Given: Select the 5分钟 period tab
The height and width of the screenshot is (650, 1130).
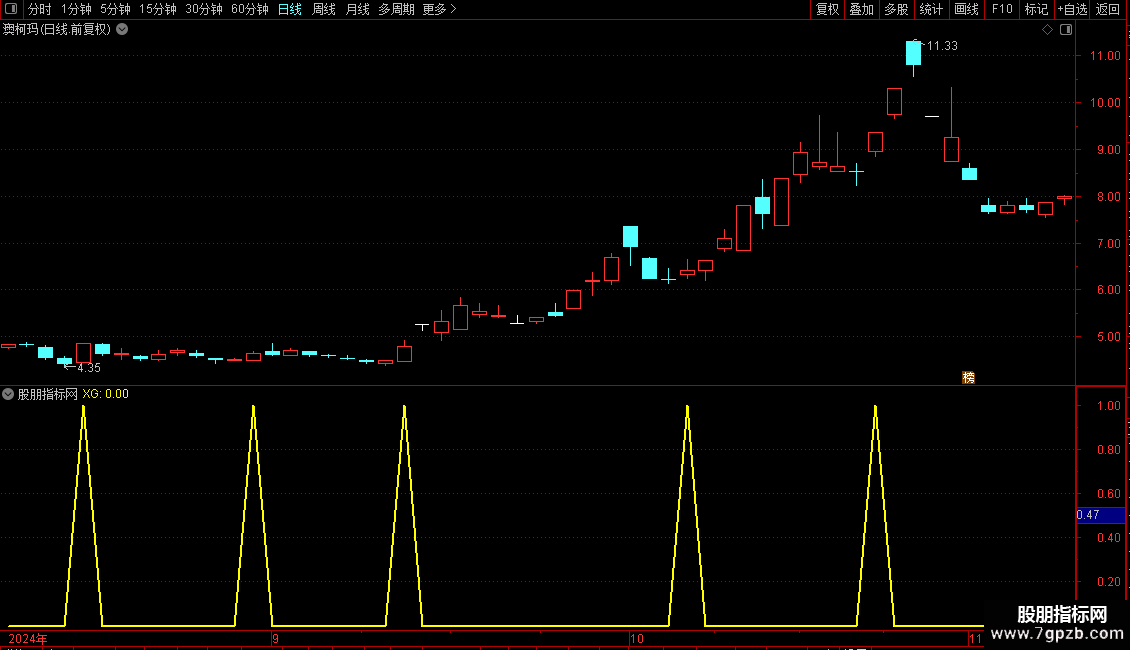Looking at the screenshot, I should coord(115,9).
